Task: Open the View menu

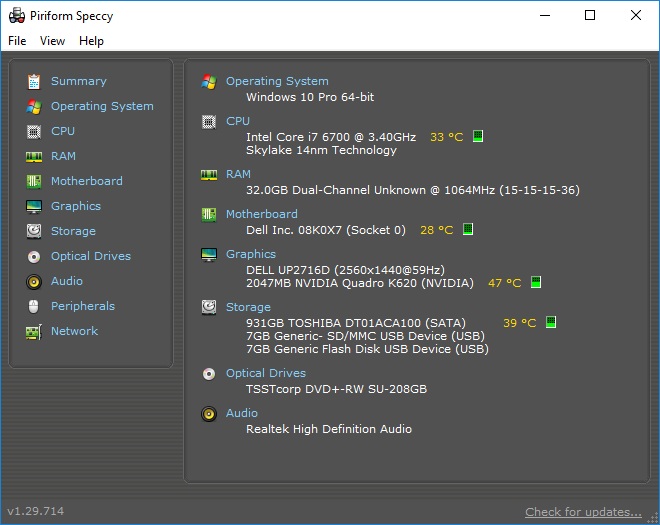Action: click(53, 41)
